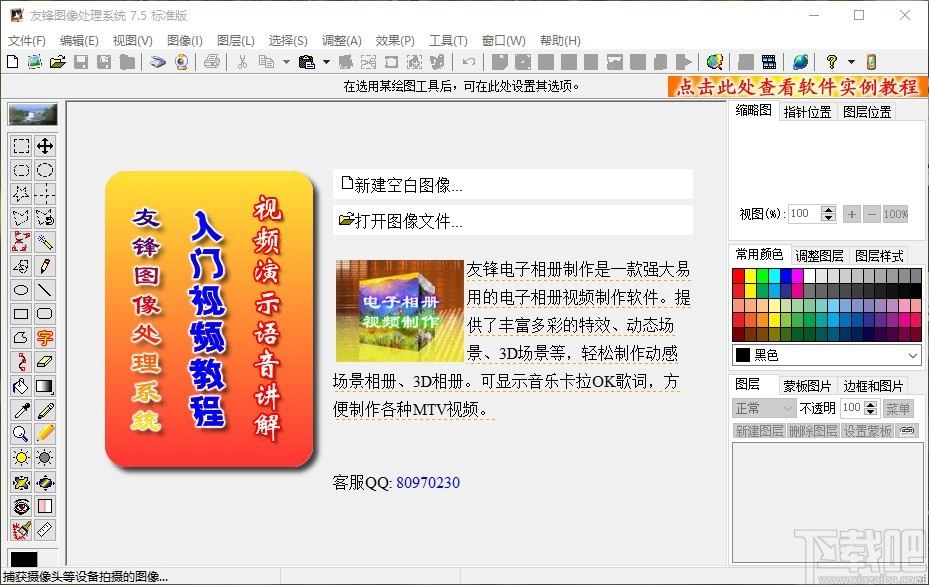
Task: Expand the paste button dropdown arrow
Action: click(x=325, y=62)
